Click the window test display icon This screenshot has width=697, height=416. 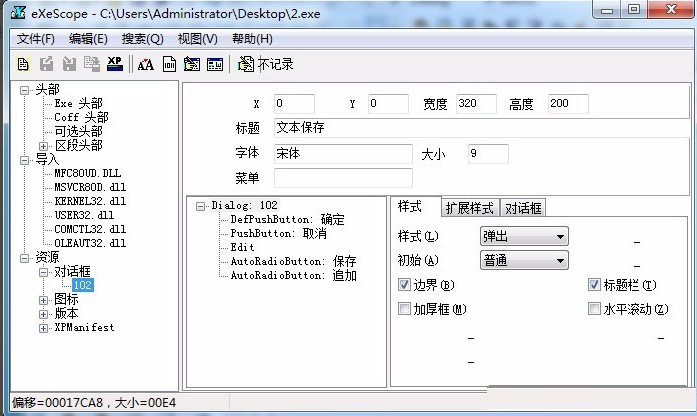pos(215,65)
